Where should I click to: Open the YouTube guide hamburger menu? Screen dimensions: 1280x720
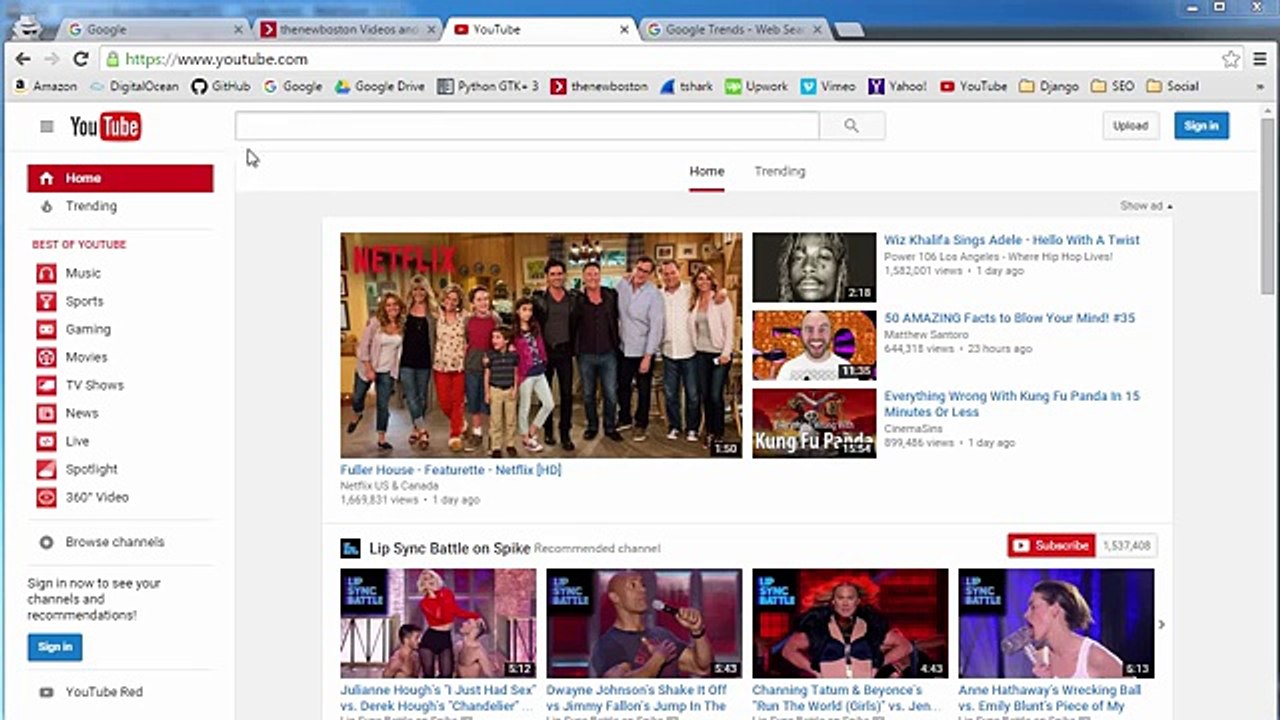tap(46, 126)
